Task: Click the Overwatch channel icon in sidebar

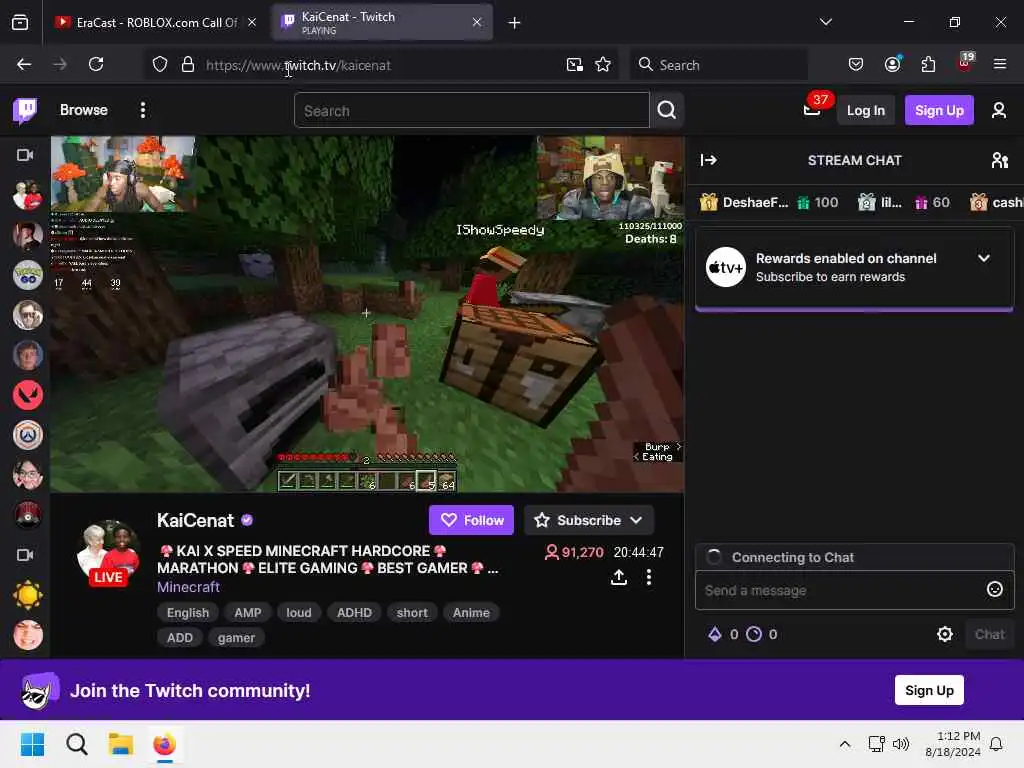Action: [28, 435]
